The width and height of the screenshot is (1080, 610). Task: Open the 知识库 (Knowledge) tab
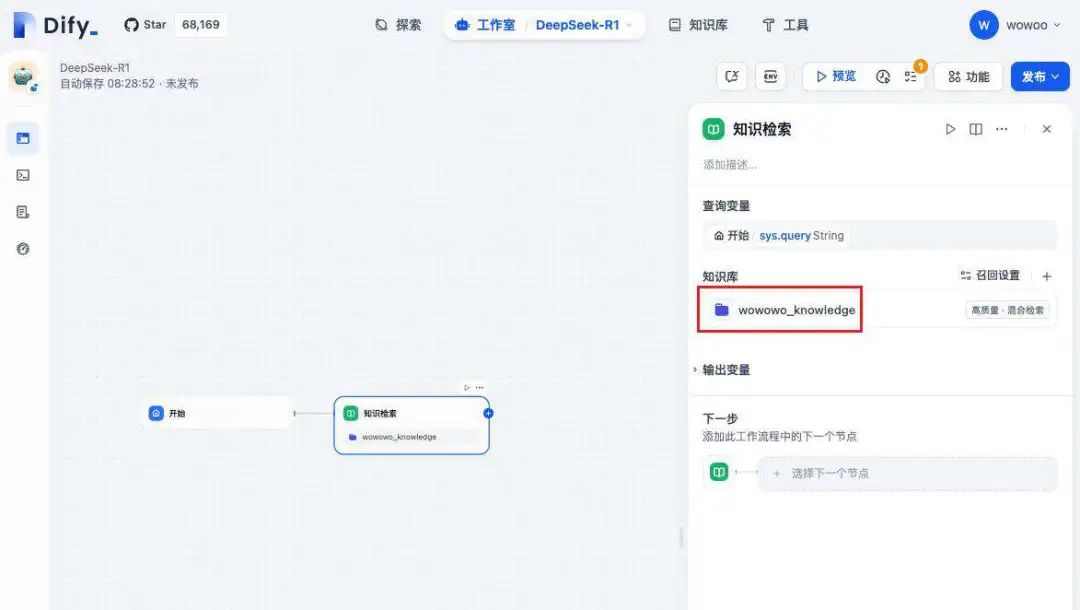point(698,25)
